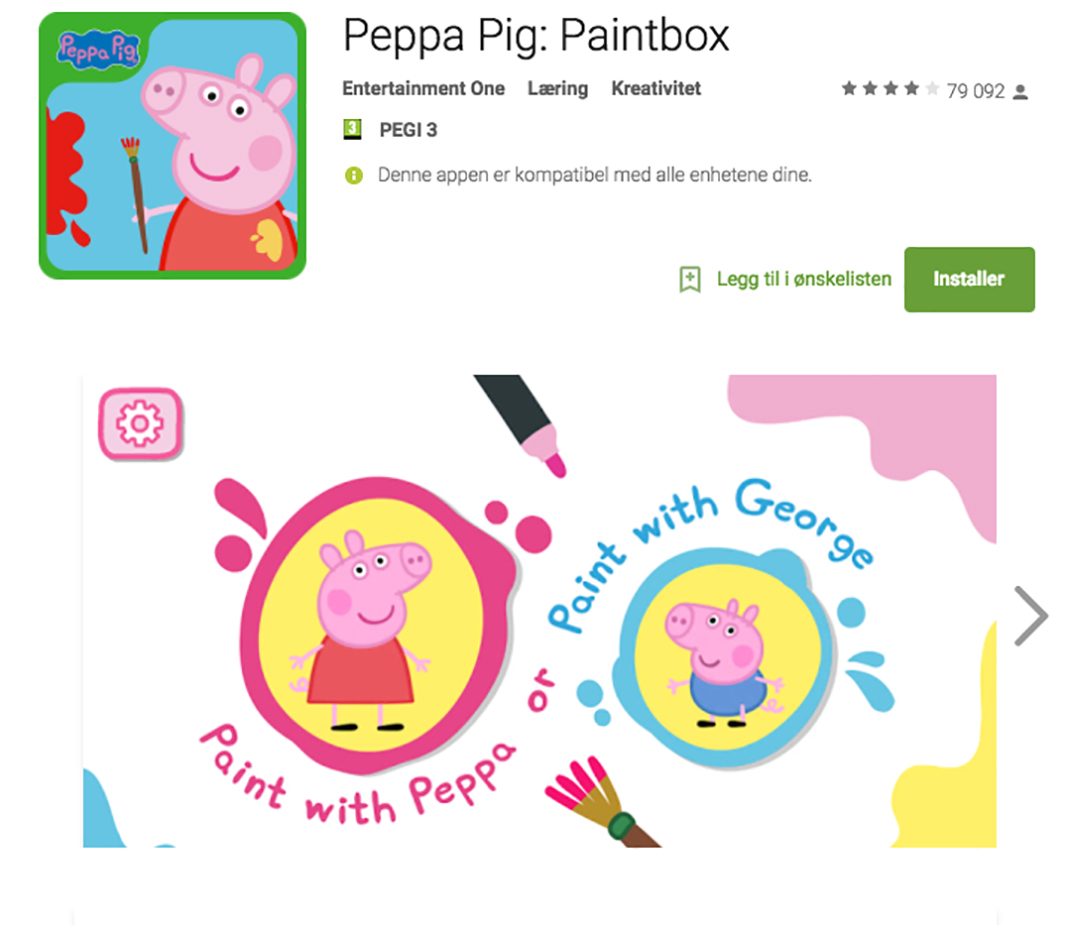Click the PEGI 3 rating badge

pyautogui.click(x=352, y=129)
